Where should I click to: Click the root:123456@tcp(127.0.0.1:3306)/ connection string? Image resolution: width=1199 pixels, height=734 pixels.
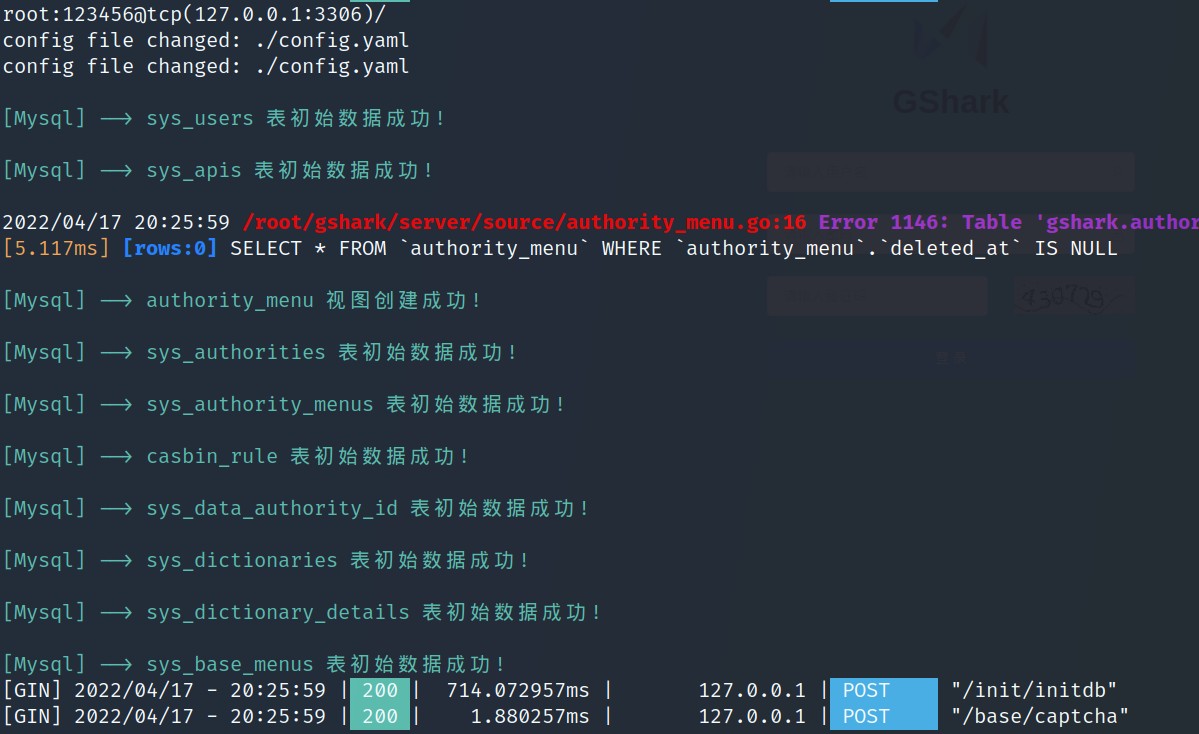click(194, 14)
